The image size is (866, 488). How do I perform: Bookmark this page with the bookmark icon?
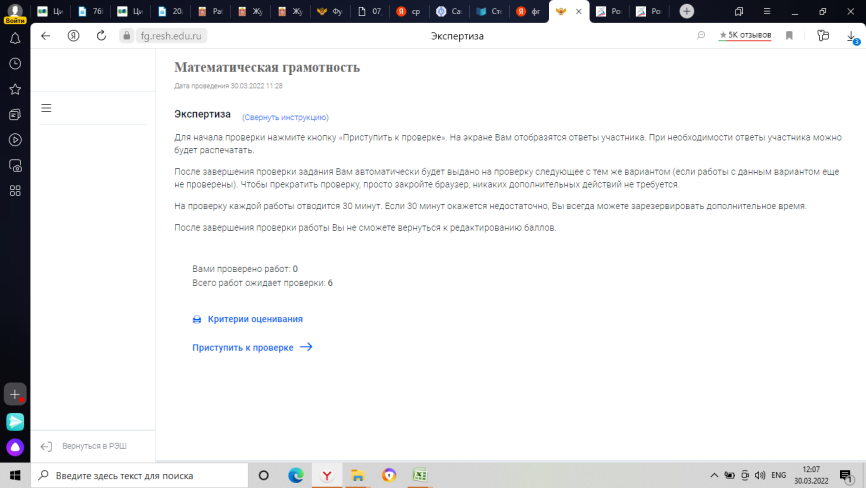pos(789,35)
